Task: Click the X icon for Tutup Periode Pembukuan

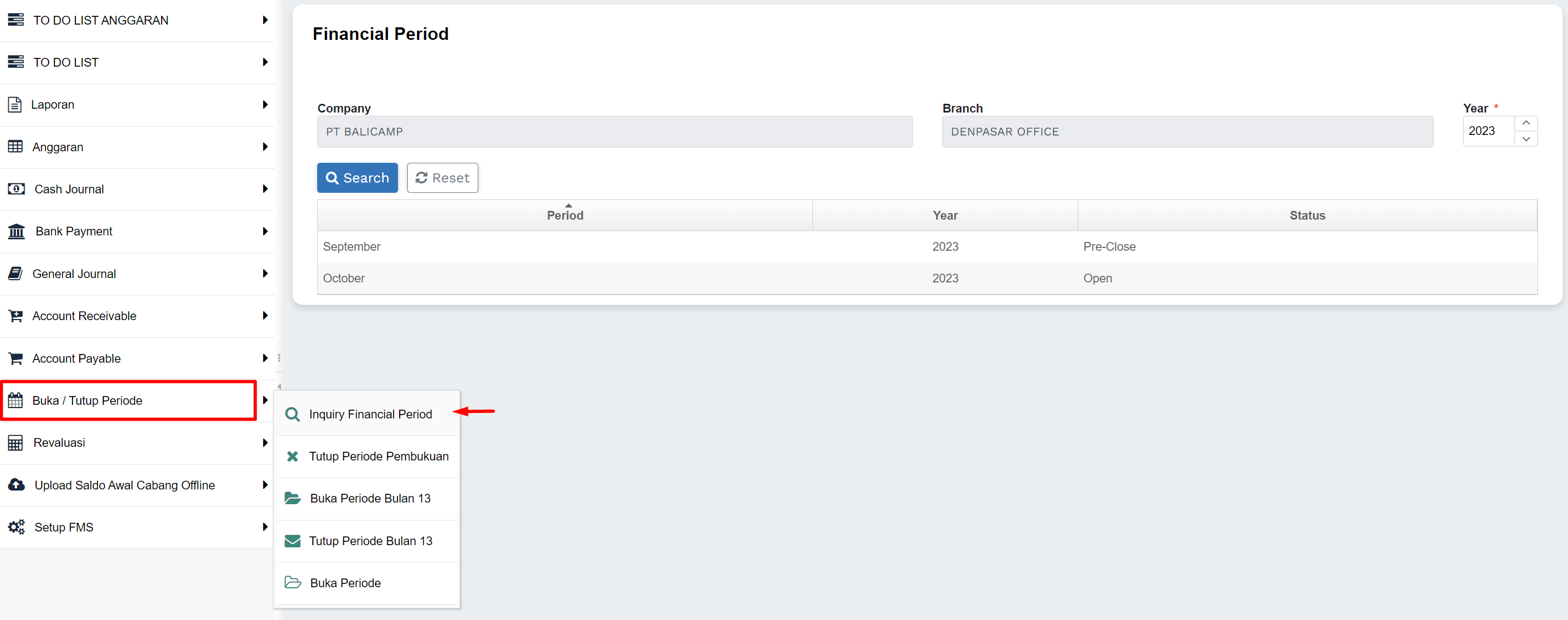Action: pos(292,456)
